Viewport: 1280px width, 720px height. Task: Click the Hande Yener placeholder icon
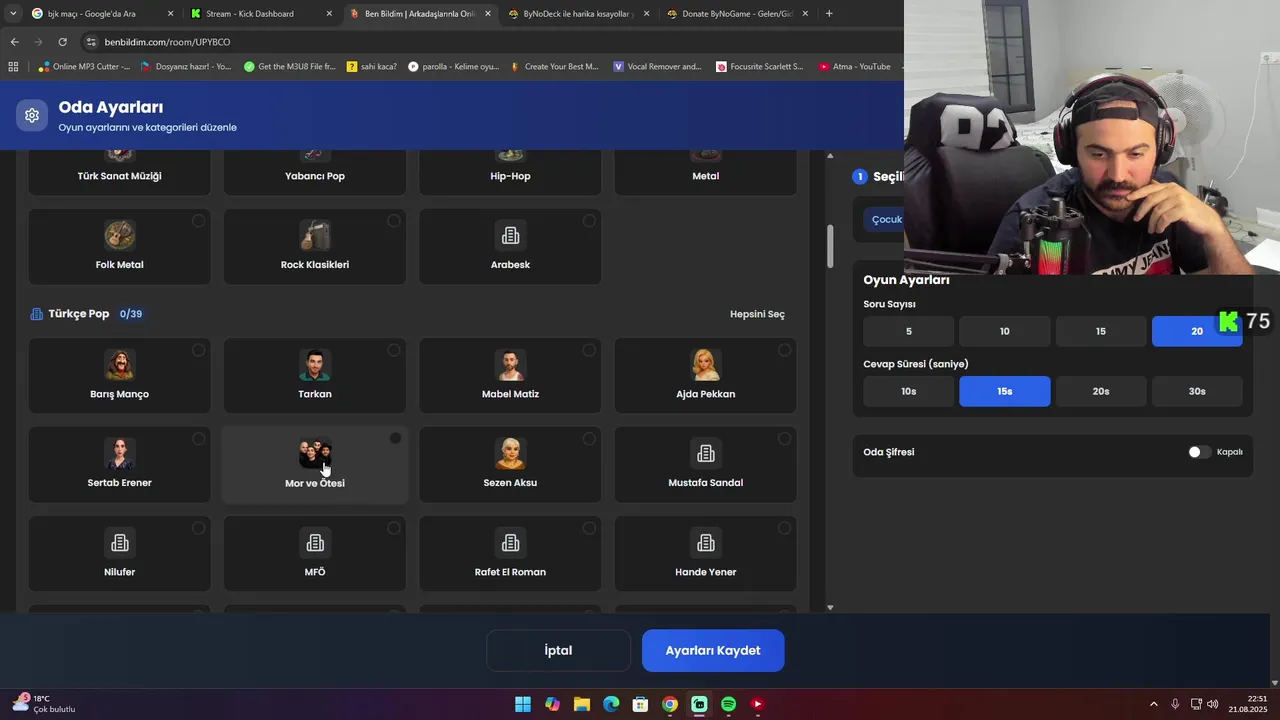706,543
